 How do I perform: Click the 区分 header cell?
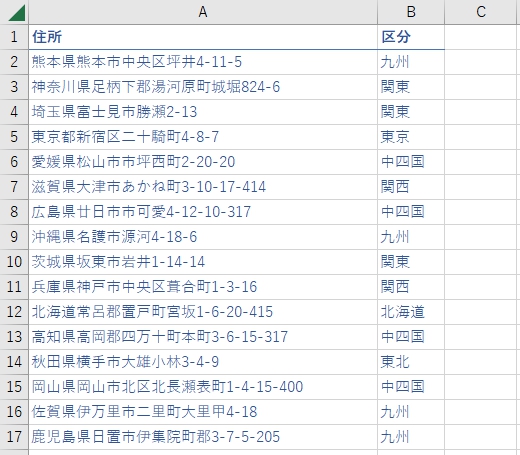(x=411, y=37)
